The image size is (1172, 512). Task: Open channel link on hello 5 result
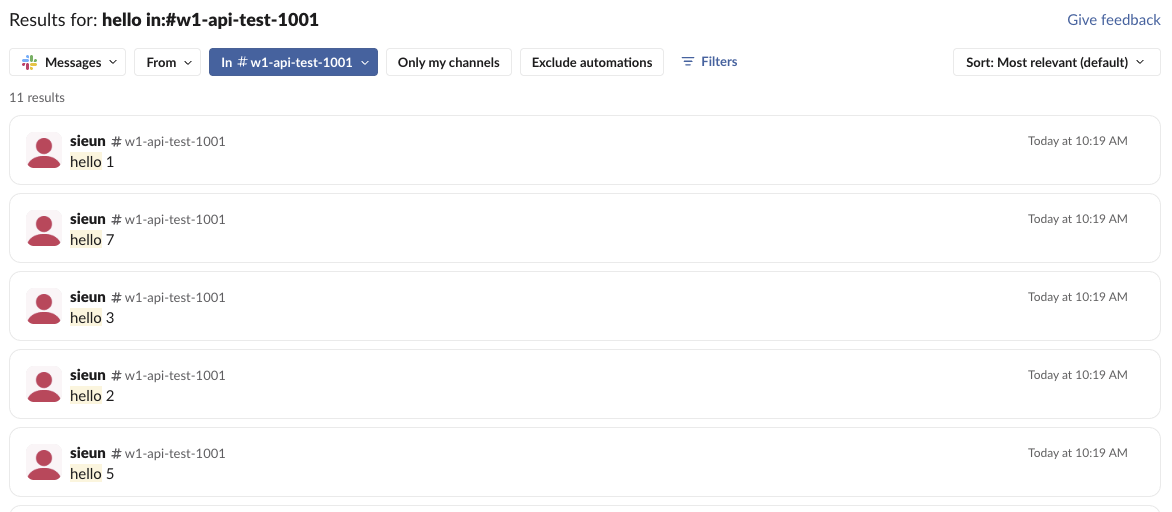coord(168,453)
